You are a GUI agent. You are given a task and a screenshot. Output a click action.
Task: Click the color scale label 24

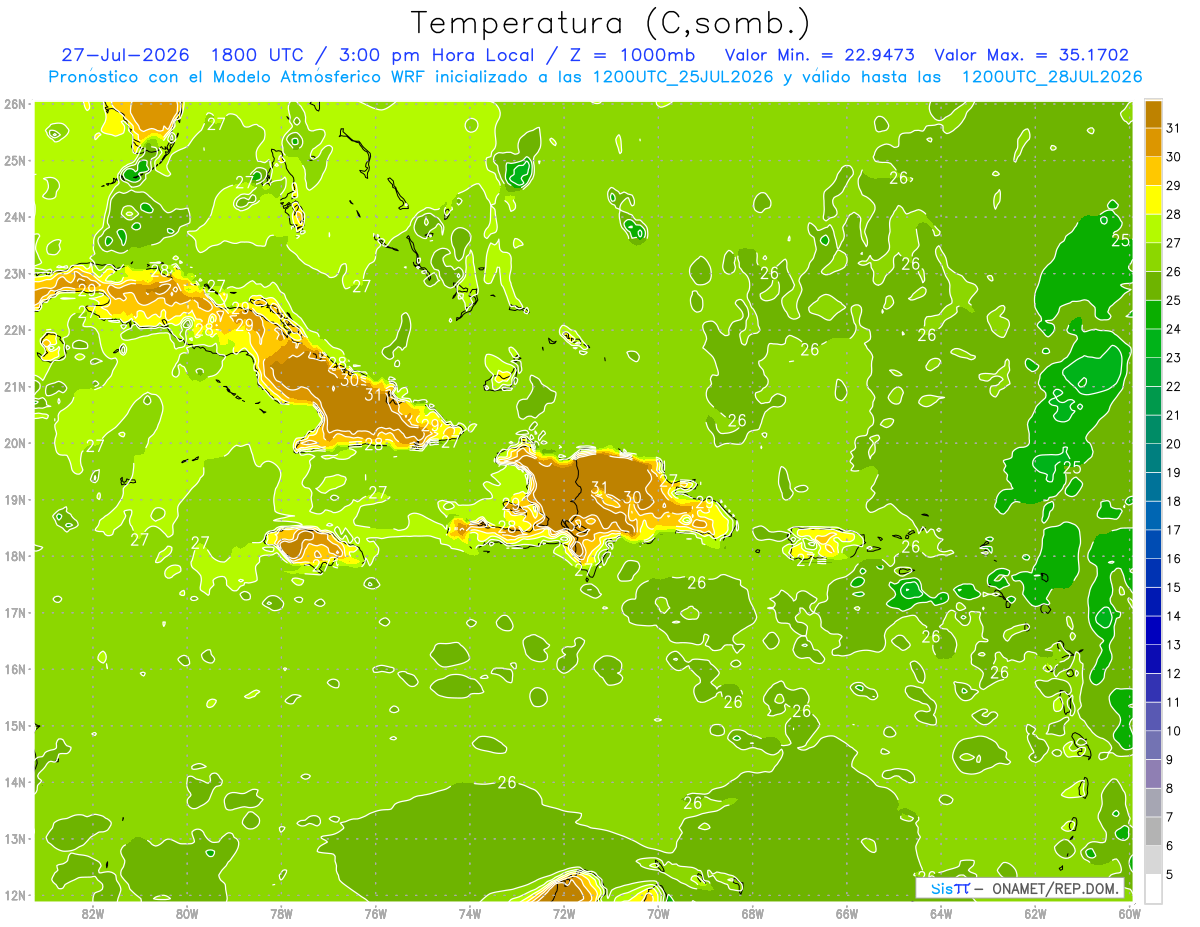pos(1174,329)
